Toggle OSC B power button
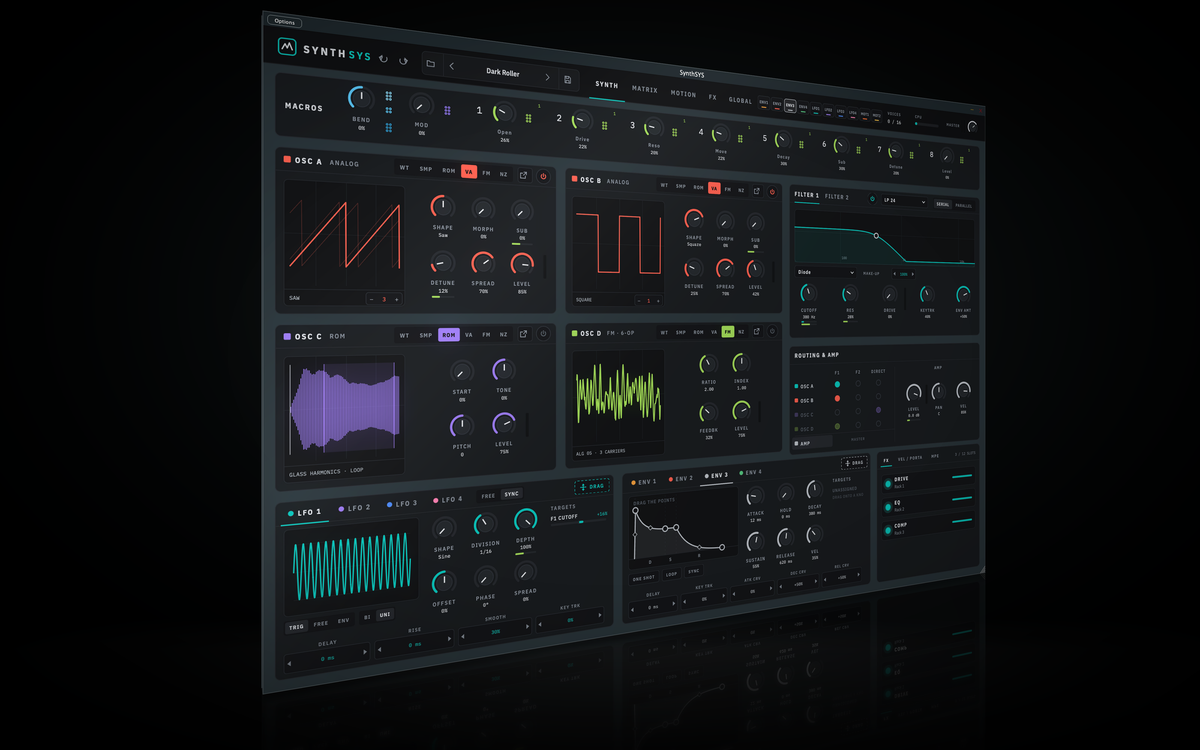The width and height of the screenshot is (1200, 750). [x=772, y=192]
